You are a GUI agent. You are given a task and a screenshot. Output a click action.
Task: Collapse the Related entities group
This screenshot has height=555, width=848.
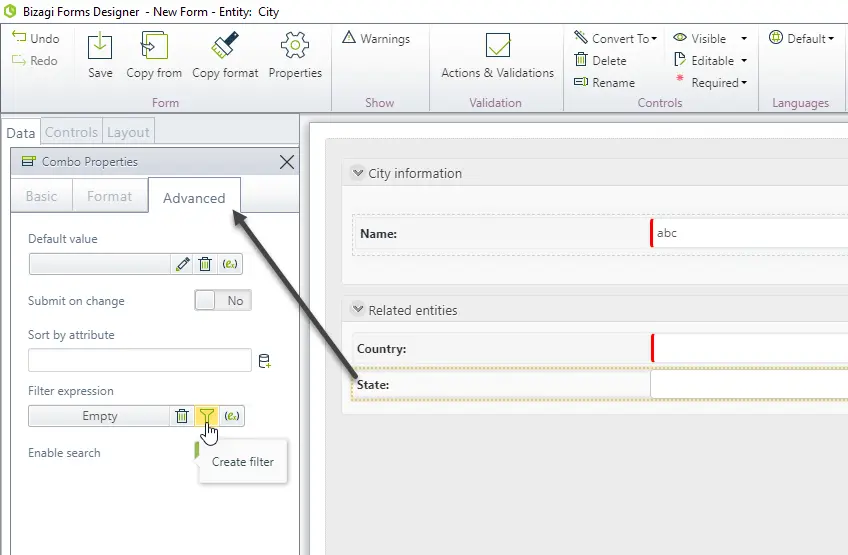[x=357, y=309]
